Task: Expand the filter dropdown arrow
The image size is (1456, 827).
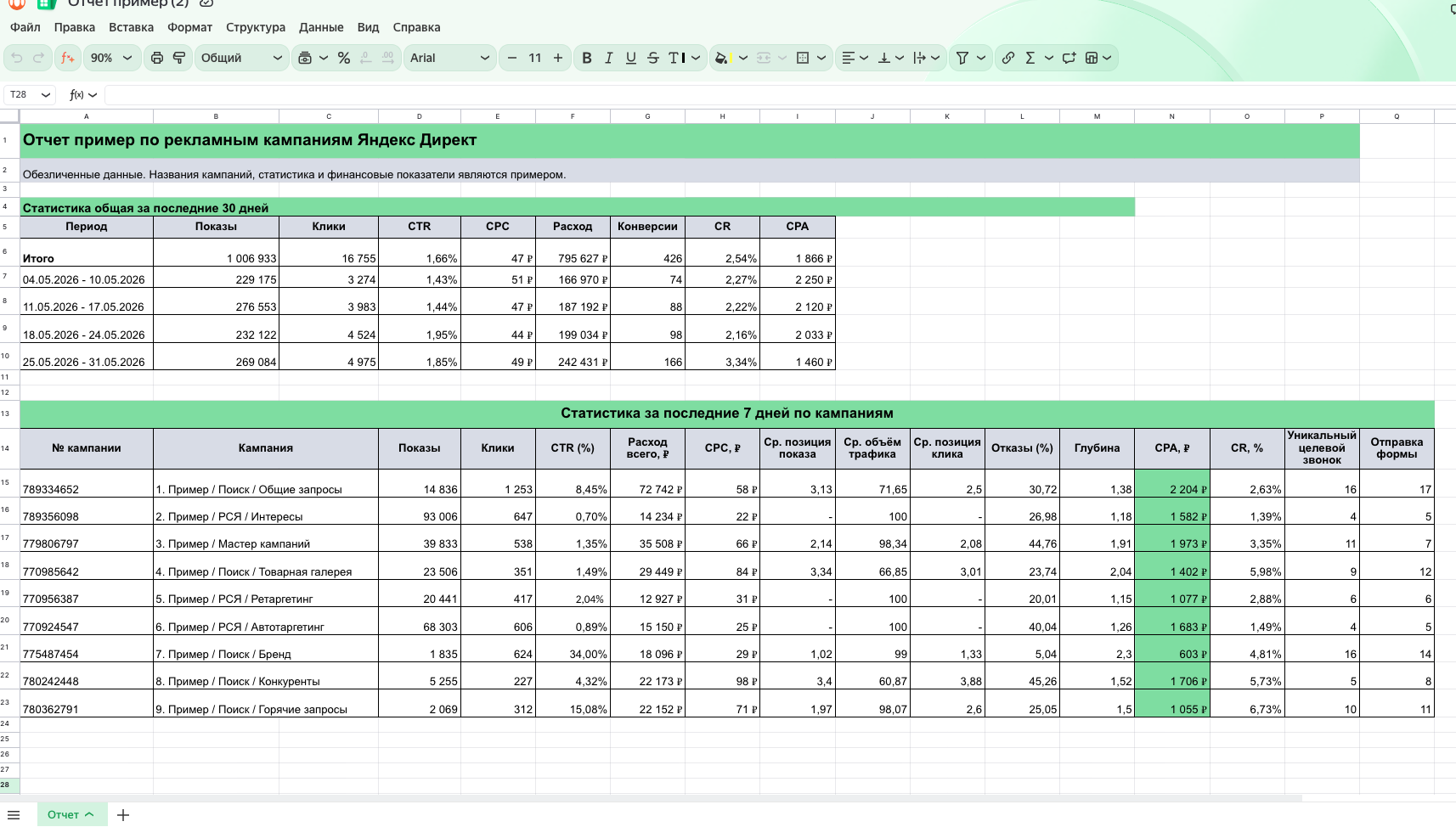Action: click(981, 58)
